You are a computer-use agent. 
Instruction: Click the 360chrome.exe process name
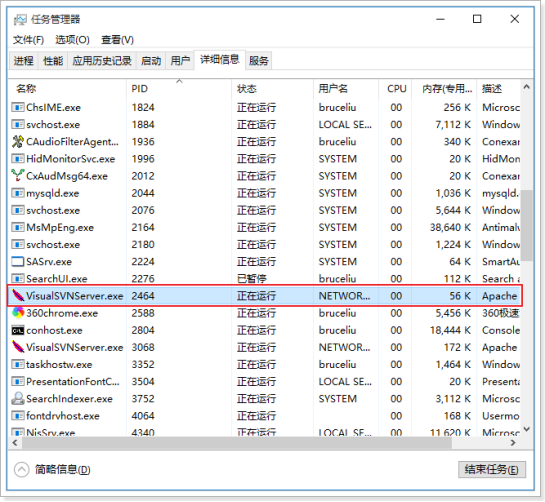point(62,313)
